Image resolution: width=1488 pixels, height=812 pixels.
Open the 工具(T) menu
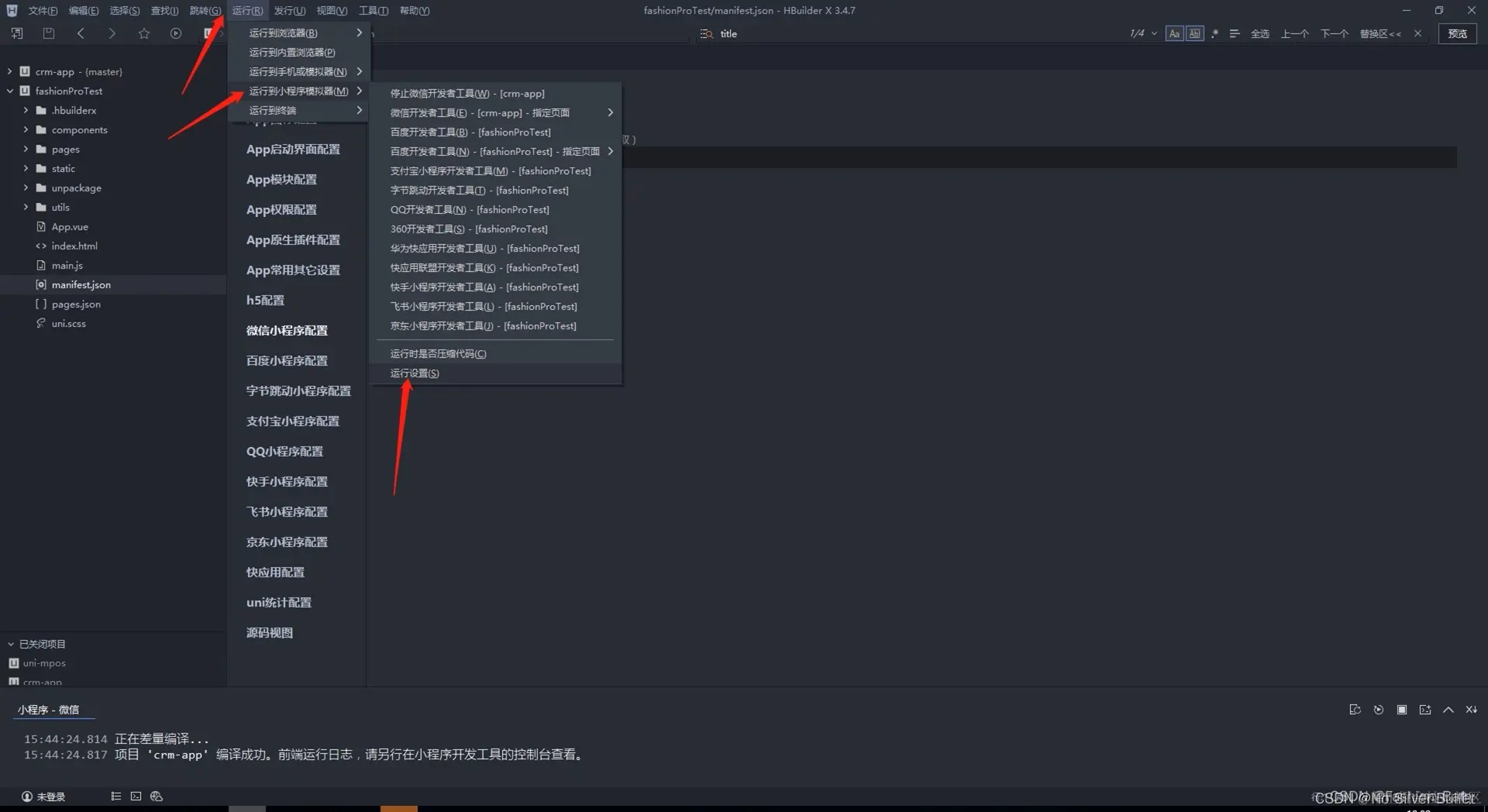(373, 10)
